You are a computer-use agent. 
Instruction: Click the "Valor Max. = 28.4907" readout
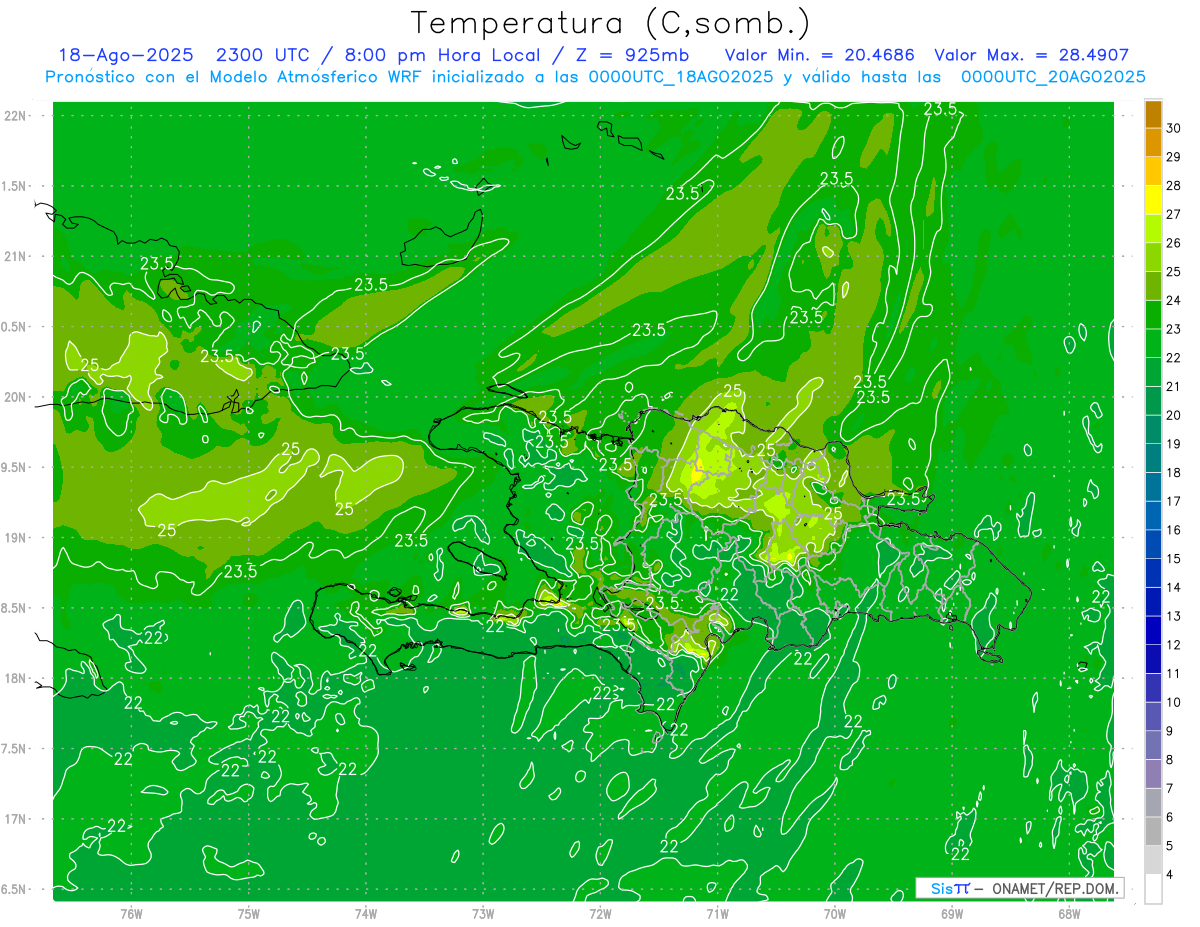tap(1031, 55)
